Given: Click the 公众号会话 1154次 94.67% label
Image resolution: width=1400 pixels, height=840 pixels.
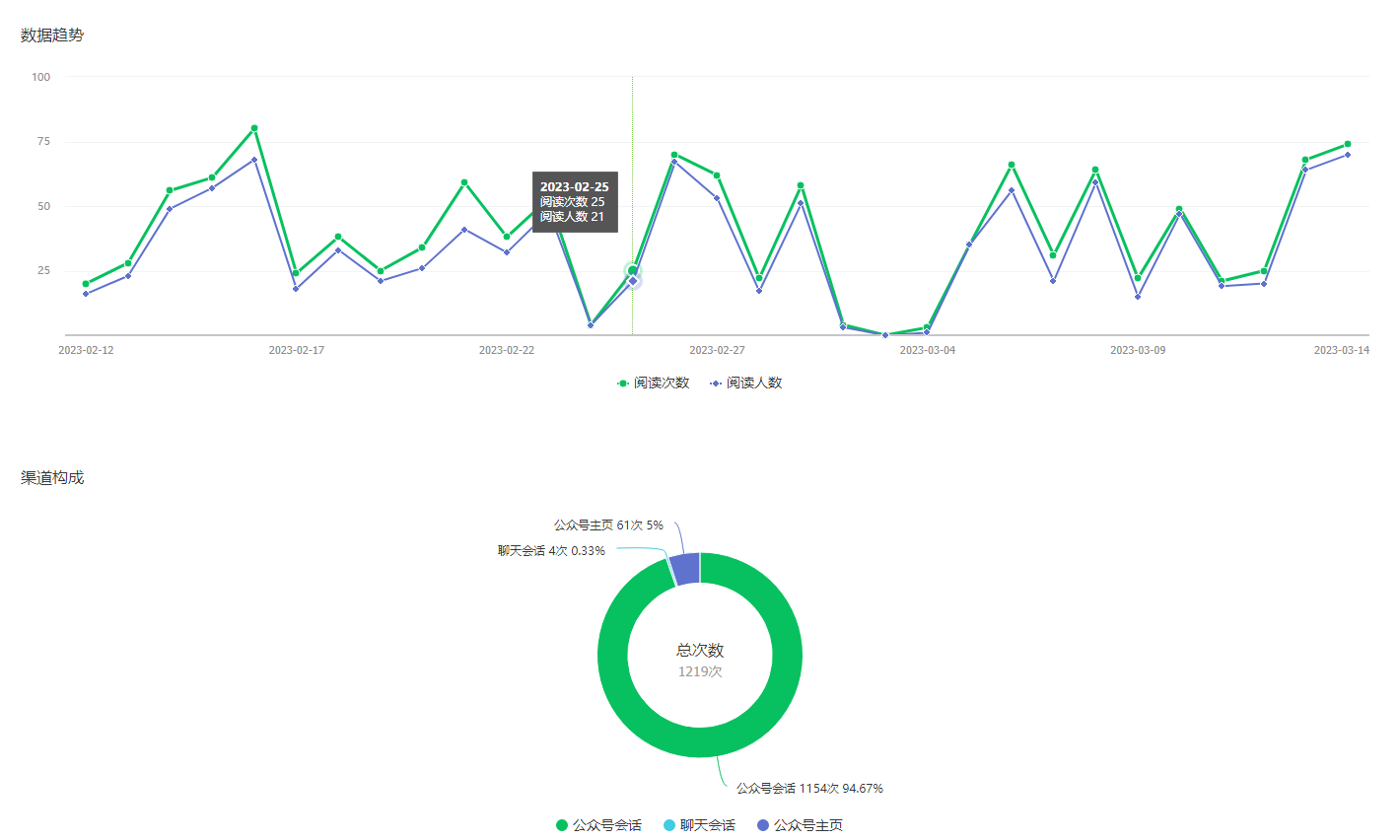Looking at the screenshot, I should [x=809, y=789].
